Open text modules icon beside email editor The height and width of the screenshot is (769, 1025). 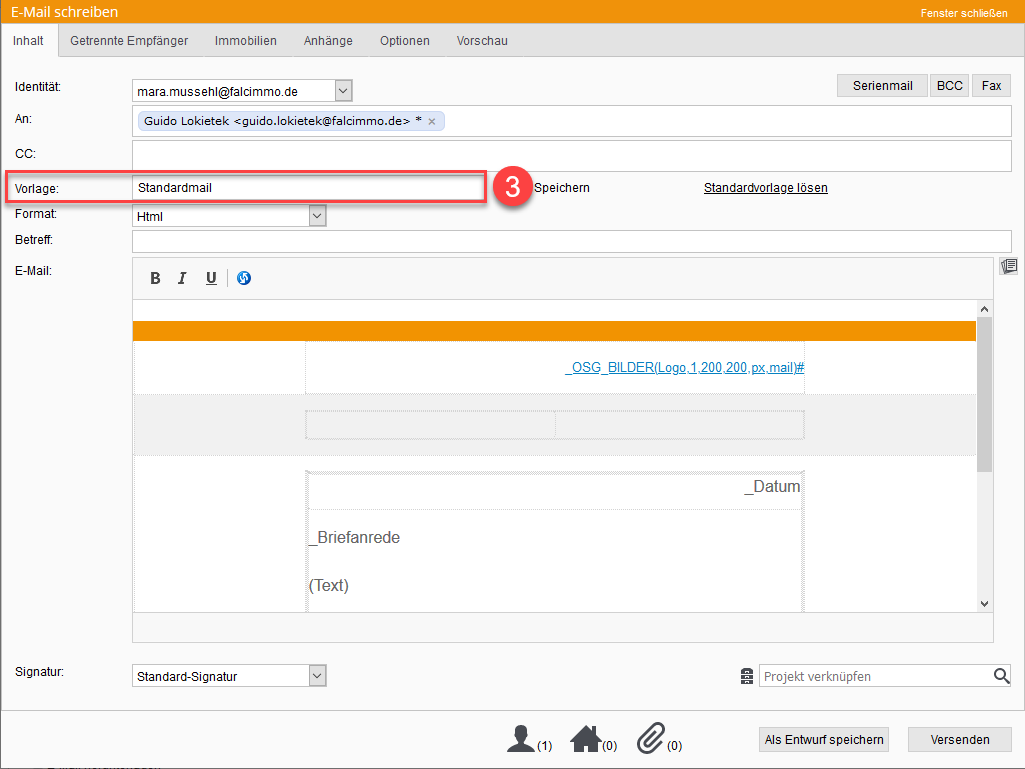(x=1009, y=266)
